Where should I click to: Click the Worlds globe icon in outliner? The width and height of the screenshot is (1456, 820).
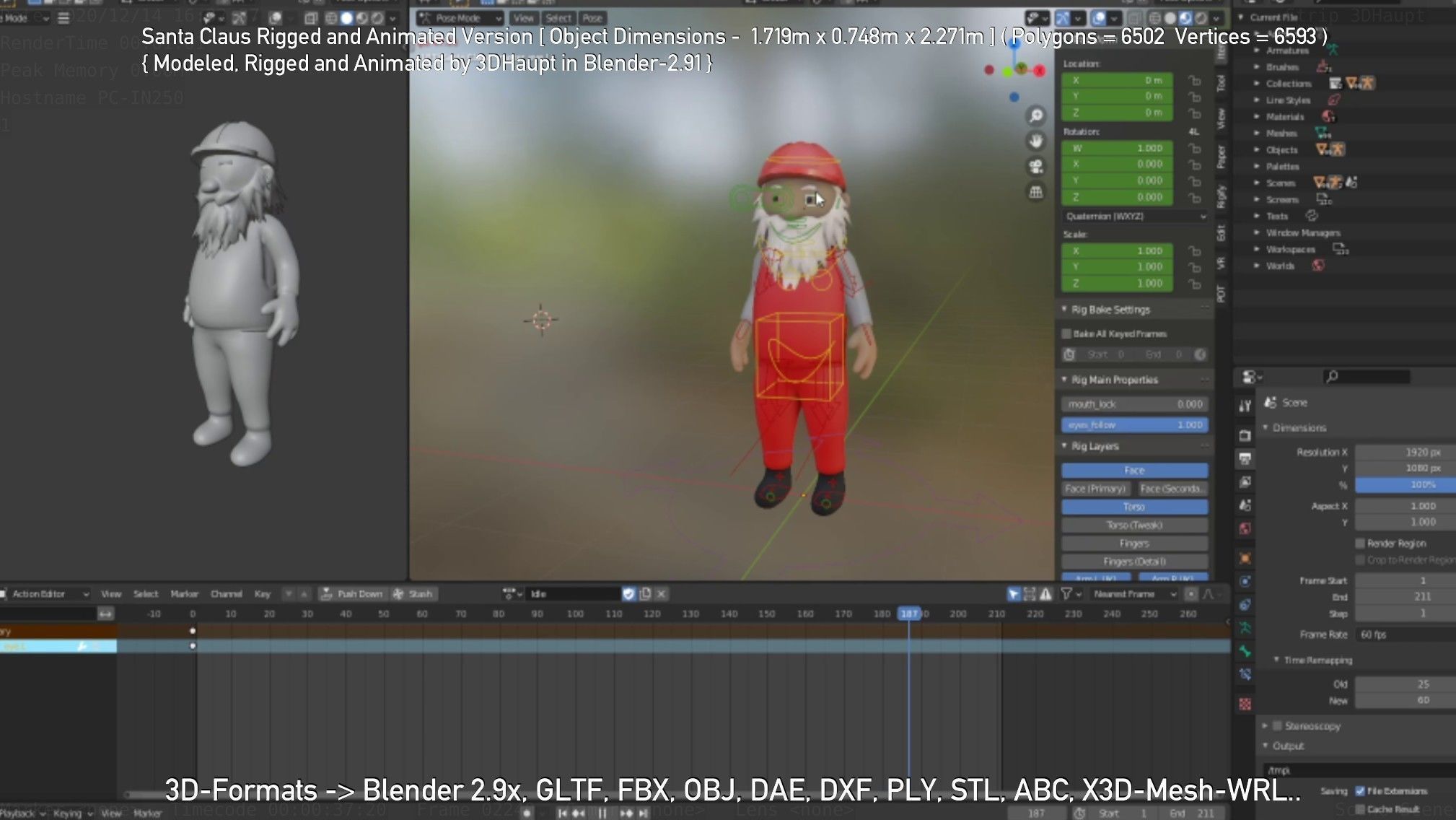(1318, 266)
